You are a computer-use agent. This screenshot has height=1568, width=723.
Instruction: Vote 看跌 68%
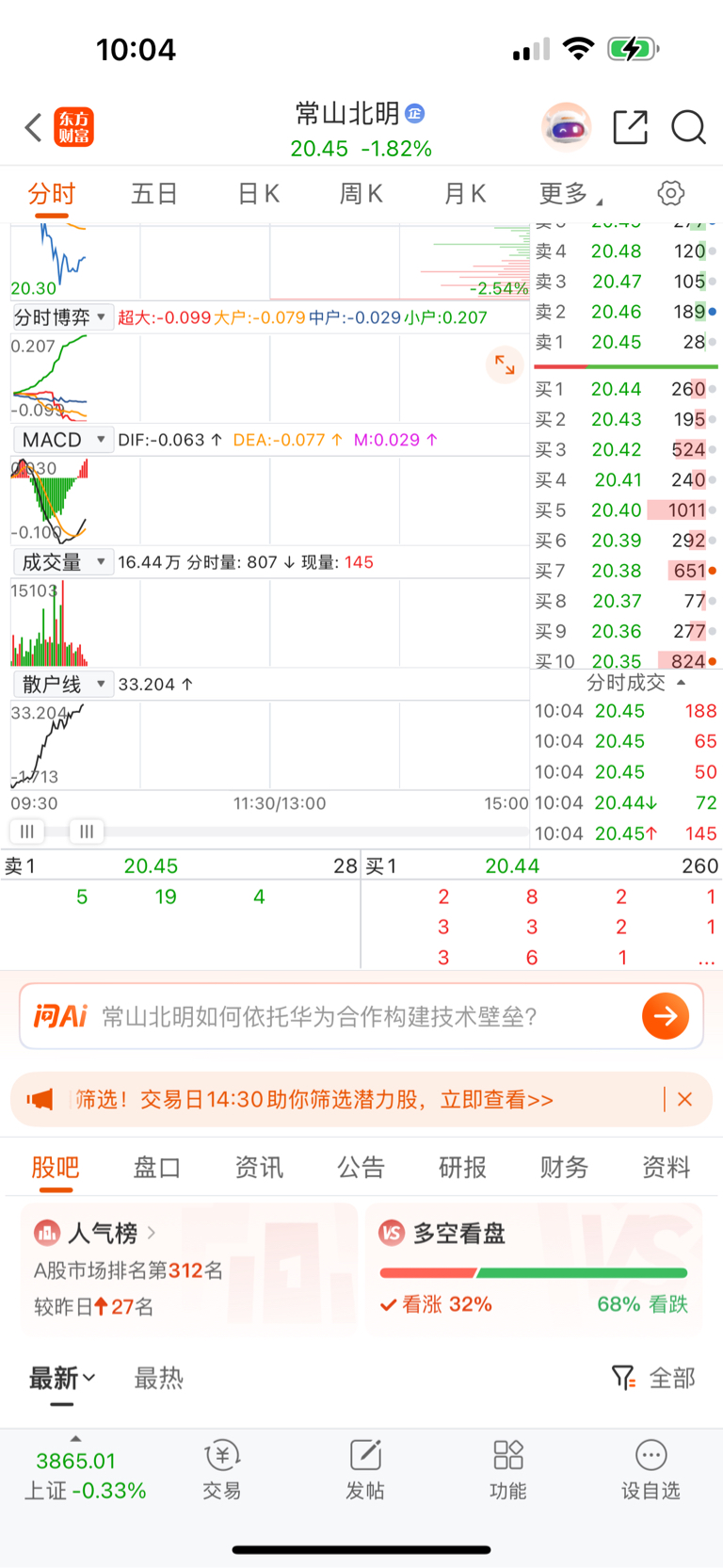click(643, 1304)
